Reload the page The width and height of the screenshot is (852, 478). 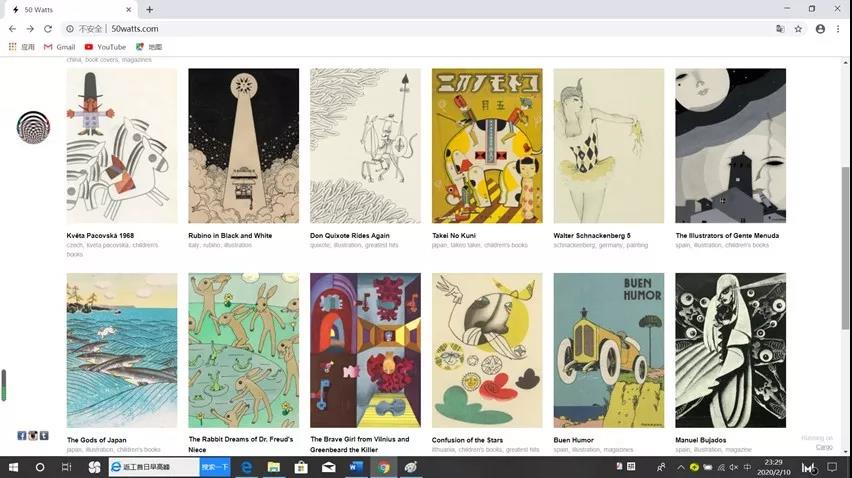47,29
